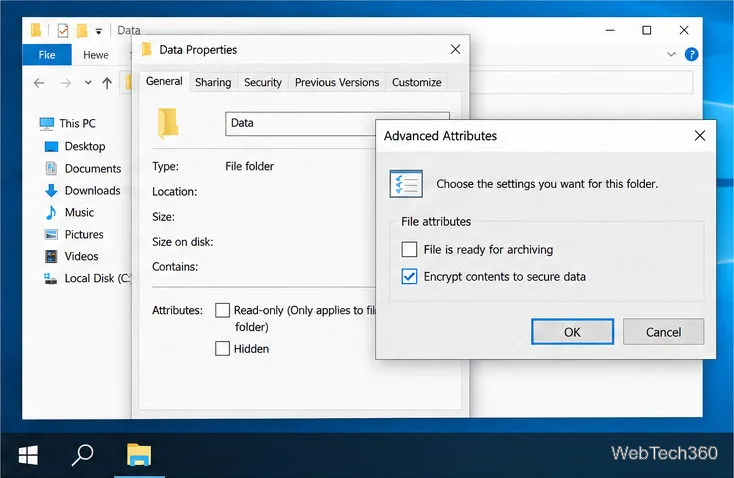Tick the Hidden attribute checkbox
734x478 pixels.
[222, 348]
